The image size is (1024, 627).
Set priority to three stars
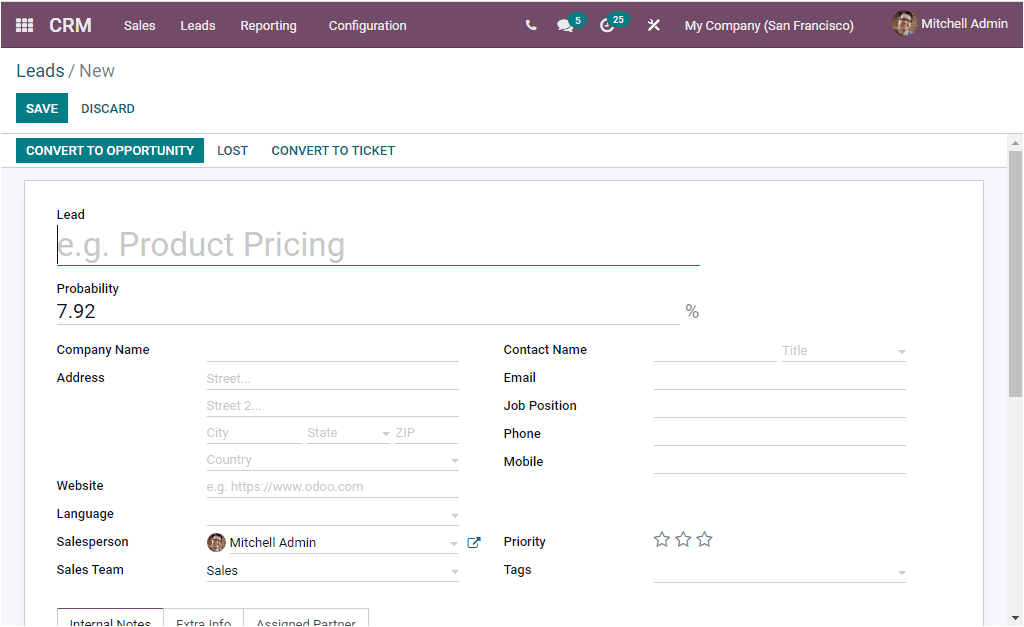tap(704, 539)
